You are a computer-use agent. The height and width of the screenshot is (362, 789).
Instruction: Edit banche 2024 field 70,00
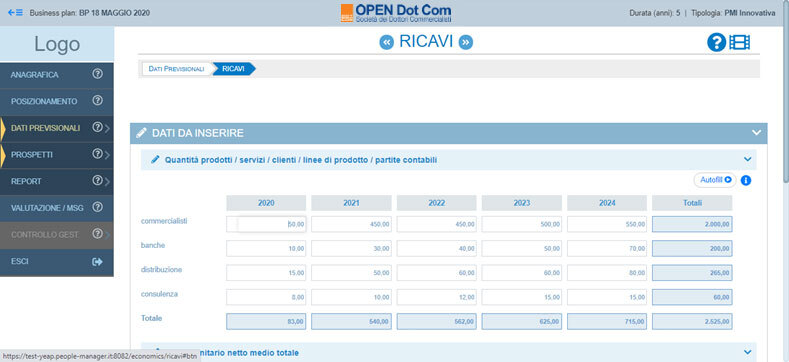[607, 248]
